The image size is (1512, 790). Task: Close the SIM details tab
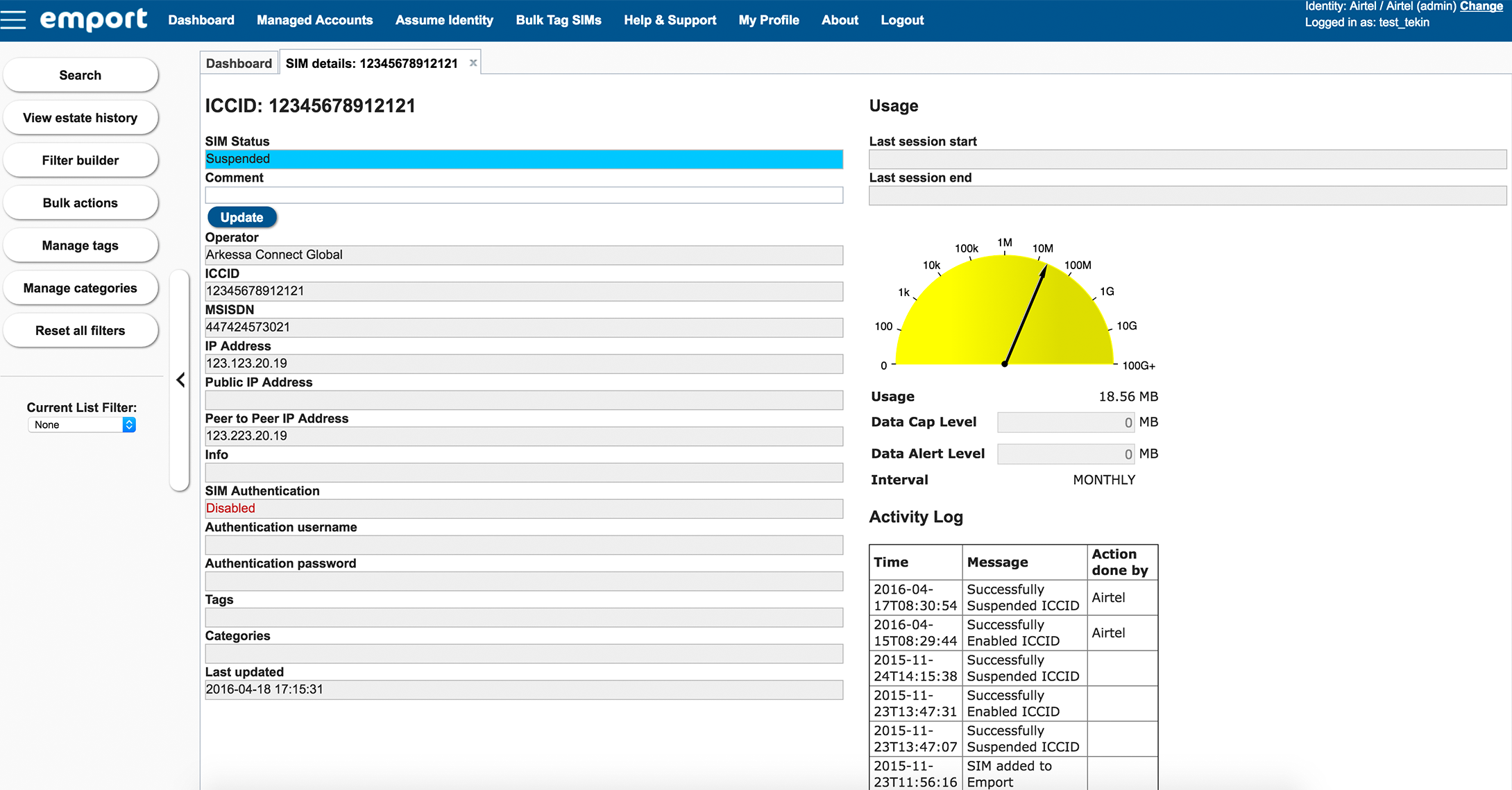point(473,63)
